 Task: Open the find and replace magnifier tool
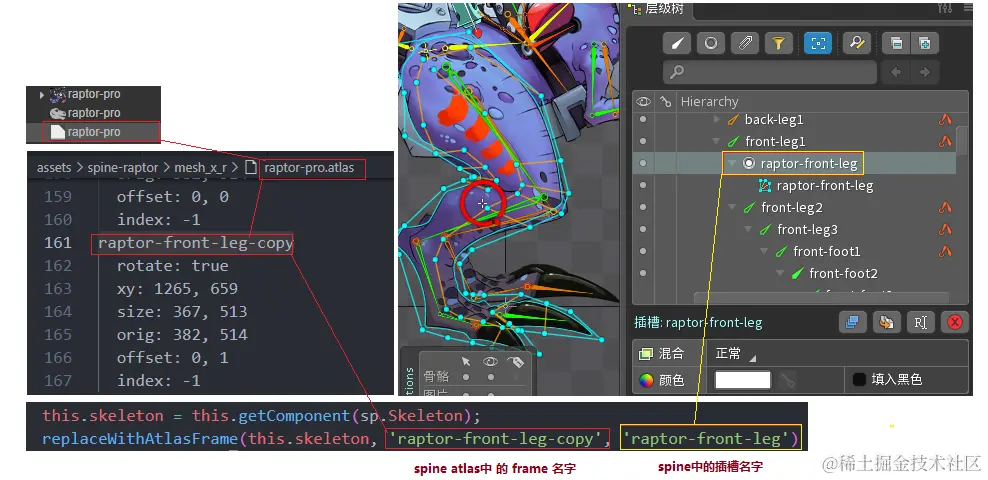click(x=857, y=43)
